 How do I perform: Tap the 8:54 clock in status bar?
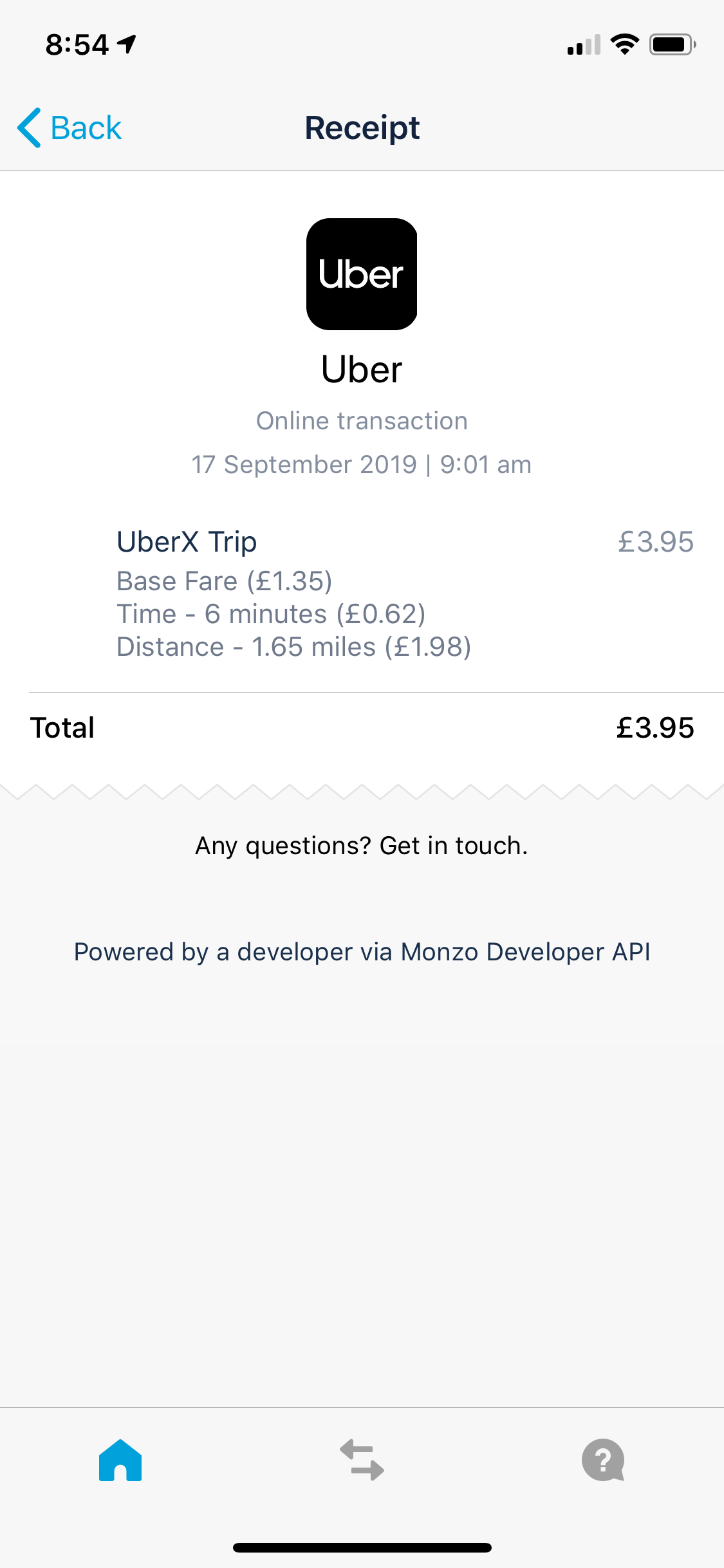click(x=77, y=44)
